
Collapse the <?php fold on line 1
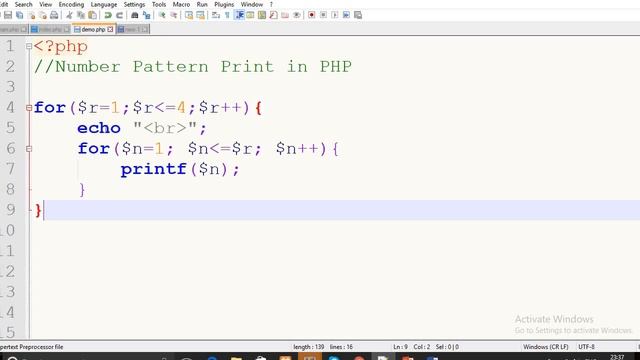(x=29, y=47)
